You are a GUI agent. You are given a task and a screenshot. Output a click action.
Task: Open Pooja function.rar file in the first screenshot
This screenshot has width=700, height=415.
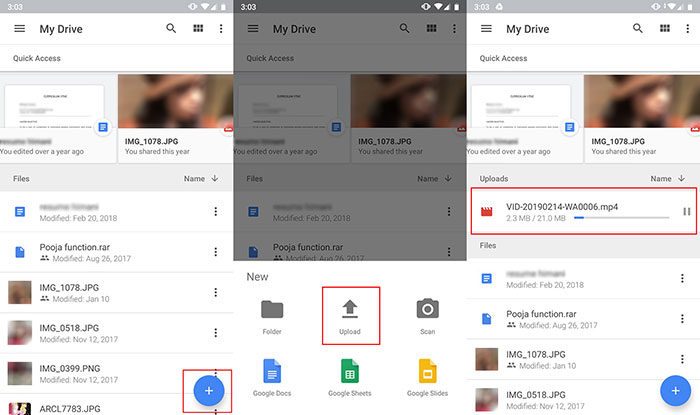coord(116,252)
